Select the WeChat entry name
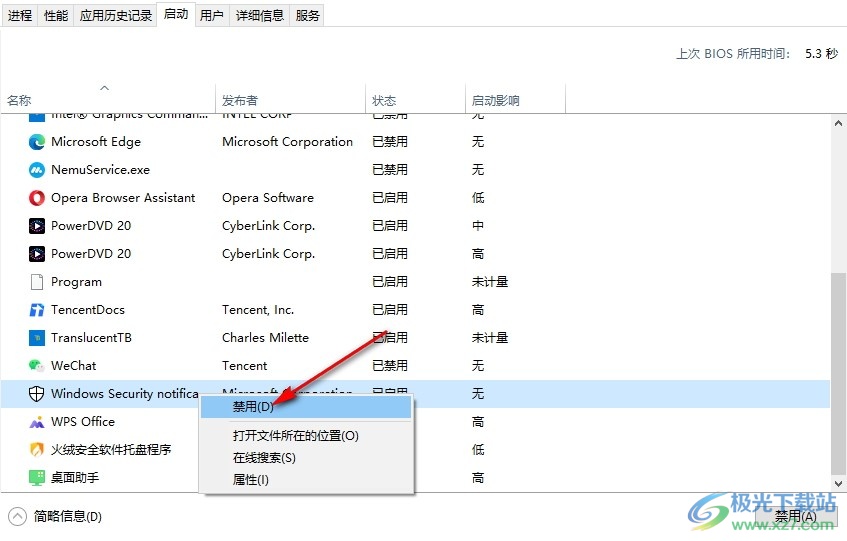The width and height of the screenshot is (847, 541). click(73, 366)
